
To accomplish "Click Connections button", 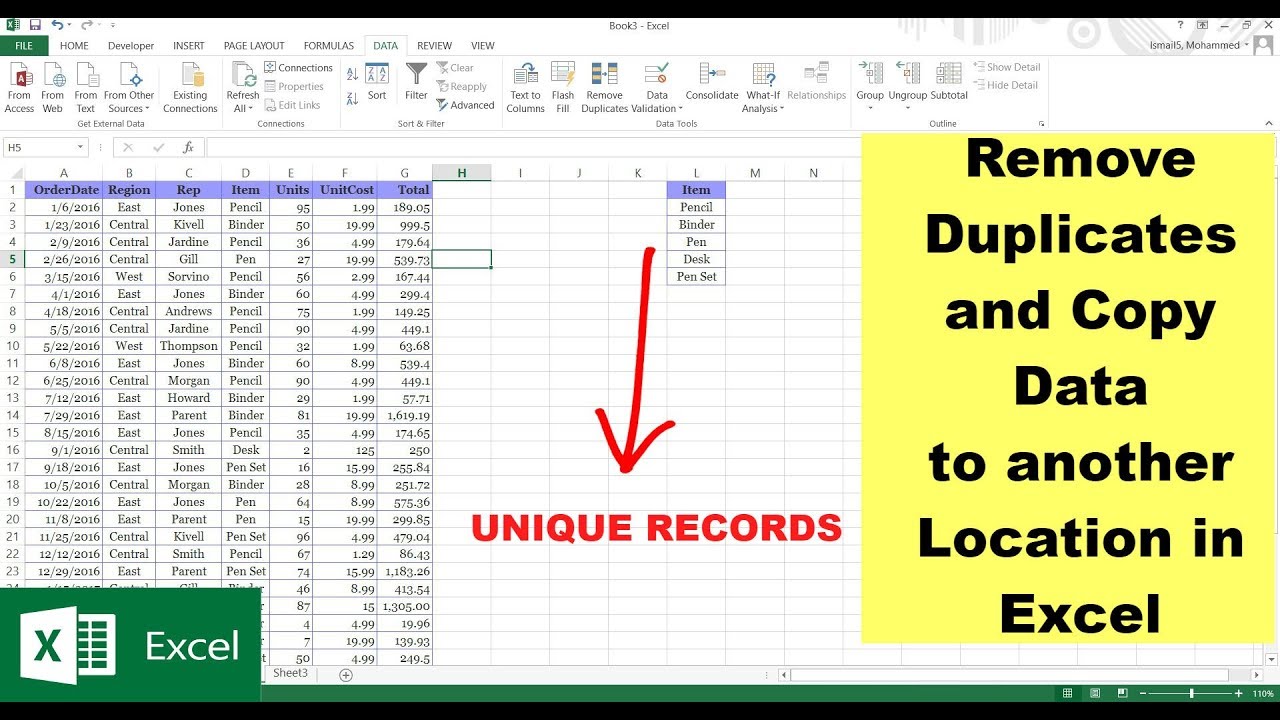I will point(299,68).
